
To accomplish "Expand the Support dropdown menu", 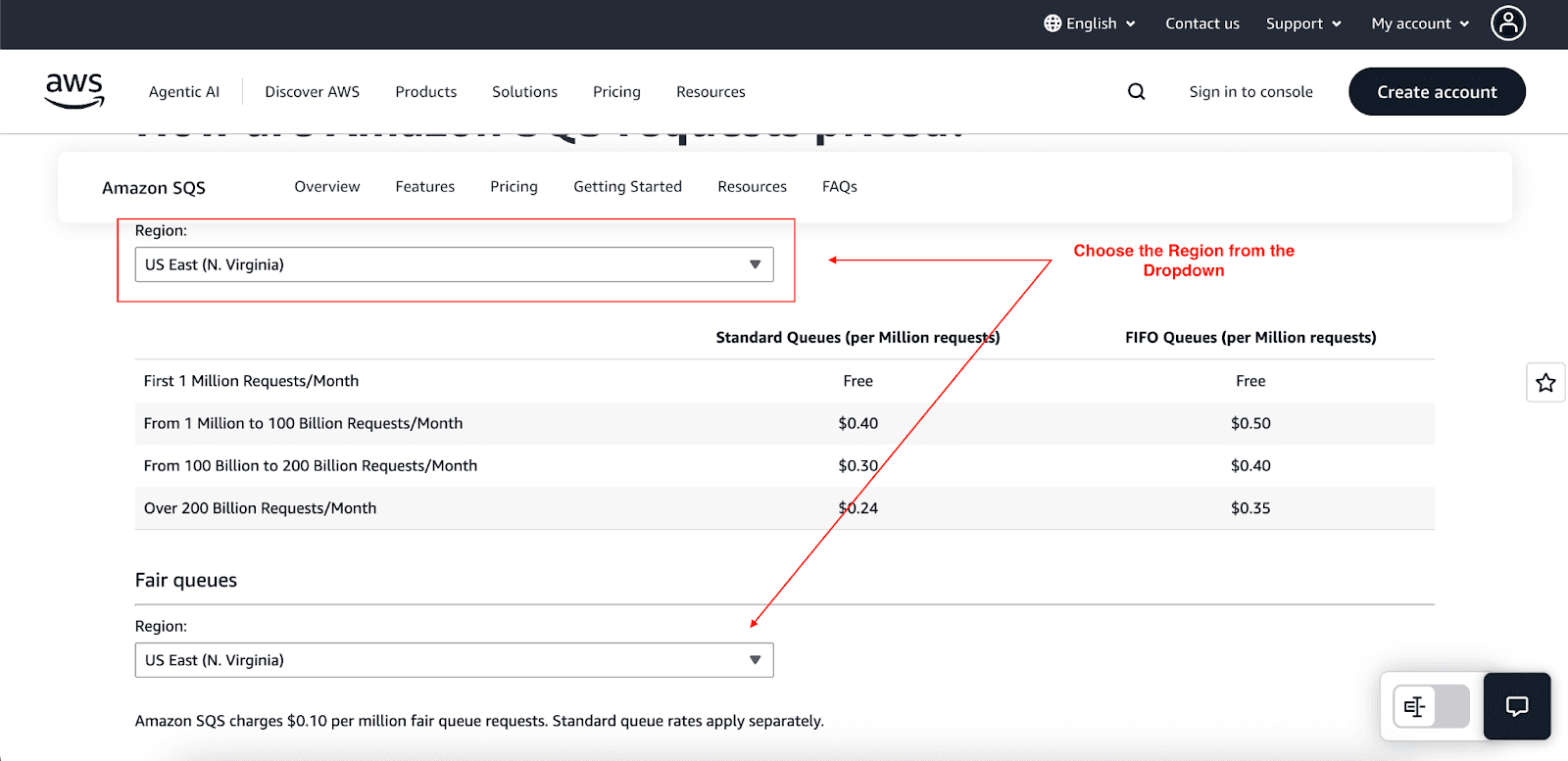I will (x=1303, y=23).
